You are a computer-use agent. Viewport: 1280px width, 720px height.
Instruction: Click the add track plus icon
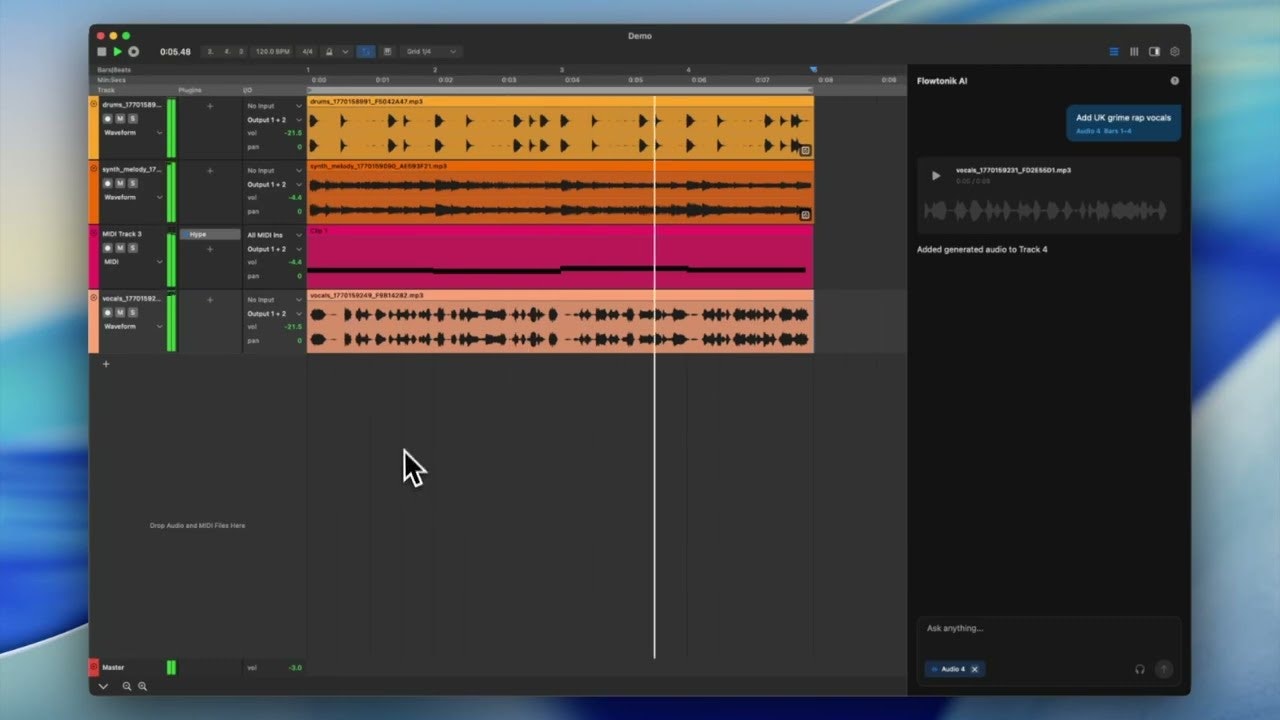click(106, 364)
